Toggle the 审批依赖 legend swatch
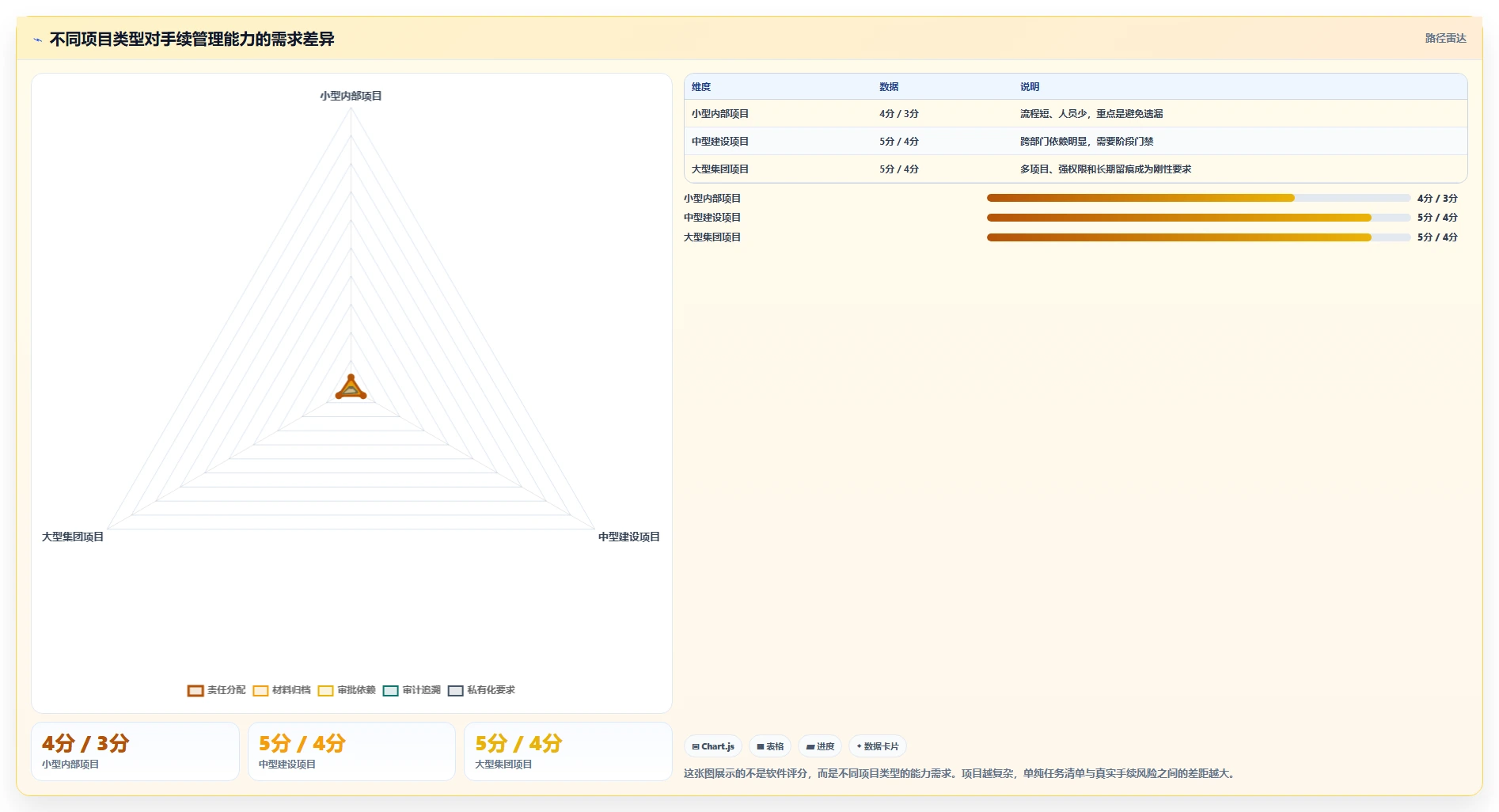 [x=325, y=691]
